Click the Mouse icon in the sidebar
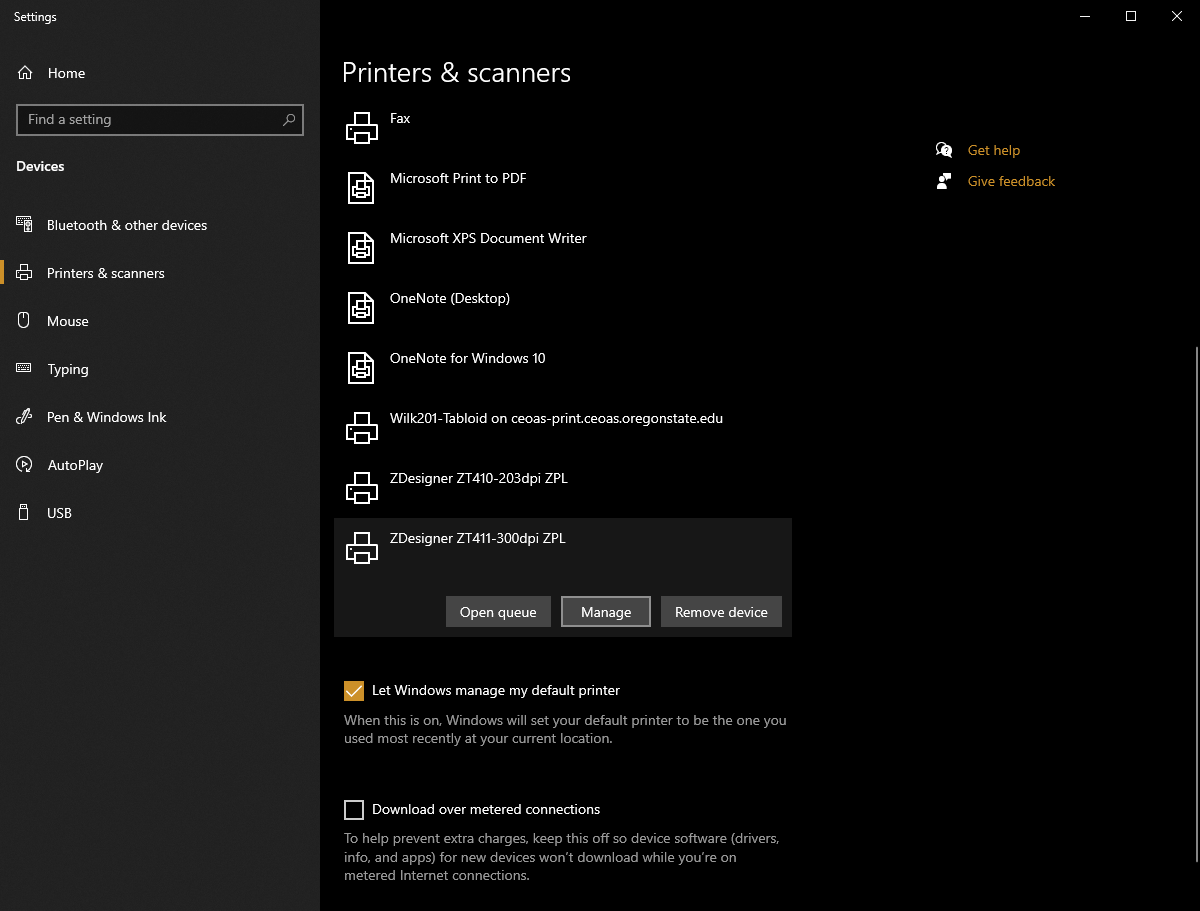Viewport: 1200px width, 911px height. 25,321
